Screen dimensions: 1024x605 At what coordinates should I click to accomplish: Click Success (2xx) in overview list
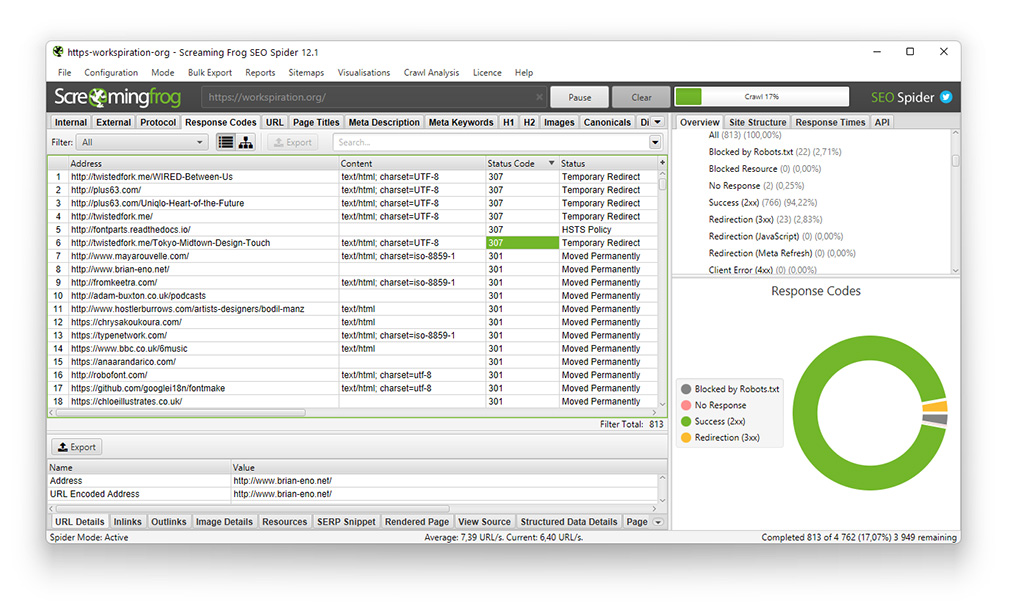763,203
